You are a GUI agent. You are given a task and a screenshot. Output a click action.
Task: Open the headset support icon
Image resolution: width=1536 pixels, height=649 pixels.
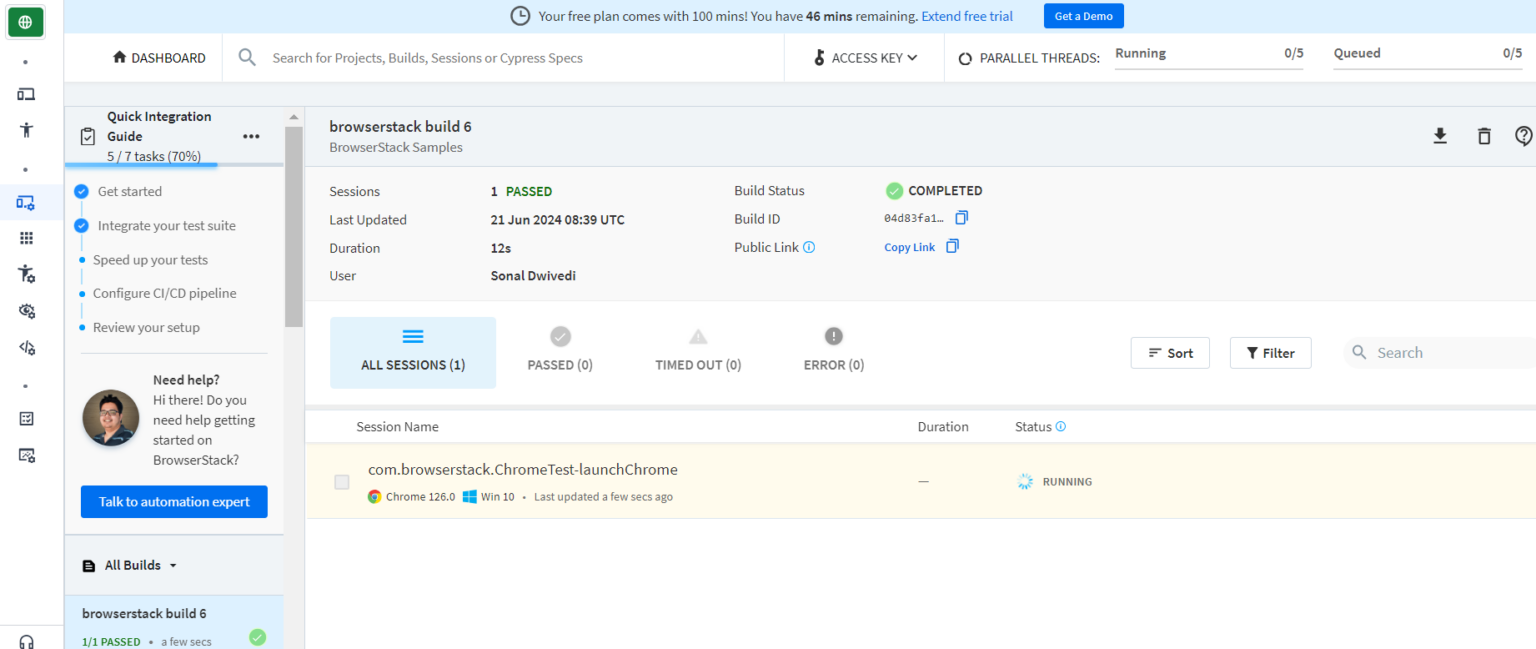click(x=26, y=641)
